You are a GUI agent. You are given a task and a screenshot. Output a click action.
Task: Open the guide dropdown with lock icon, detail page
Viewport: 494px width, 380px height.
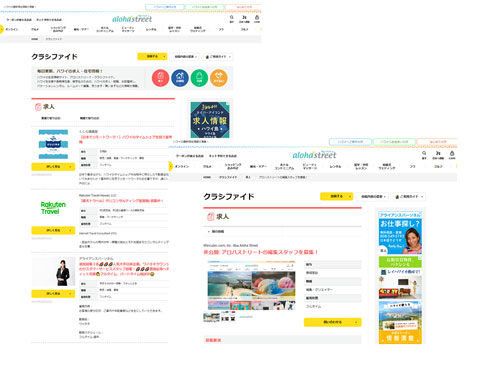click(409, 197)
